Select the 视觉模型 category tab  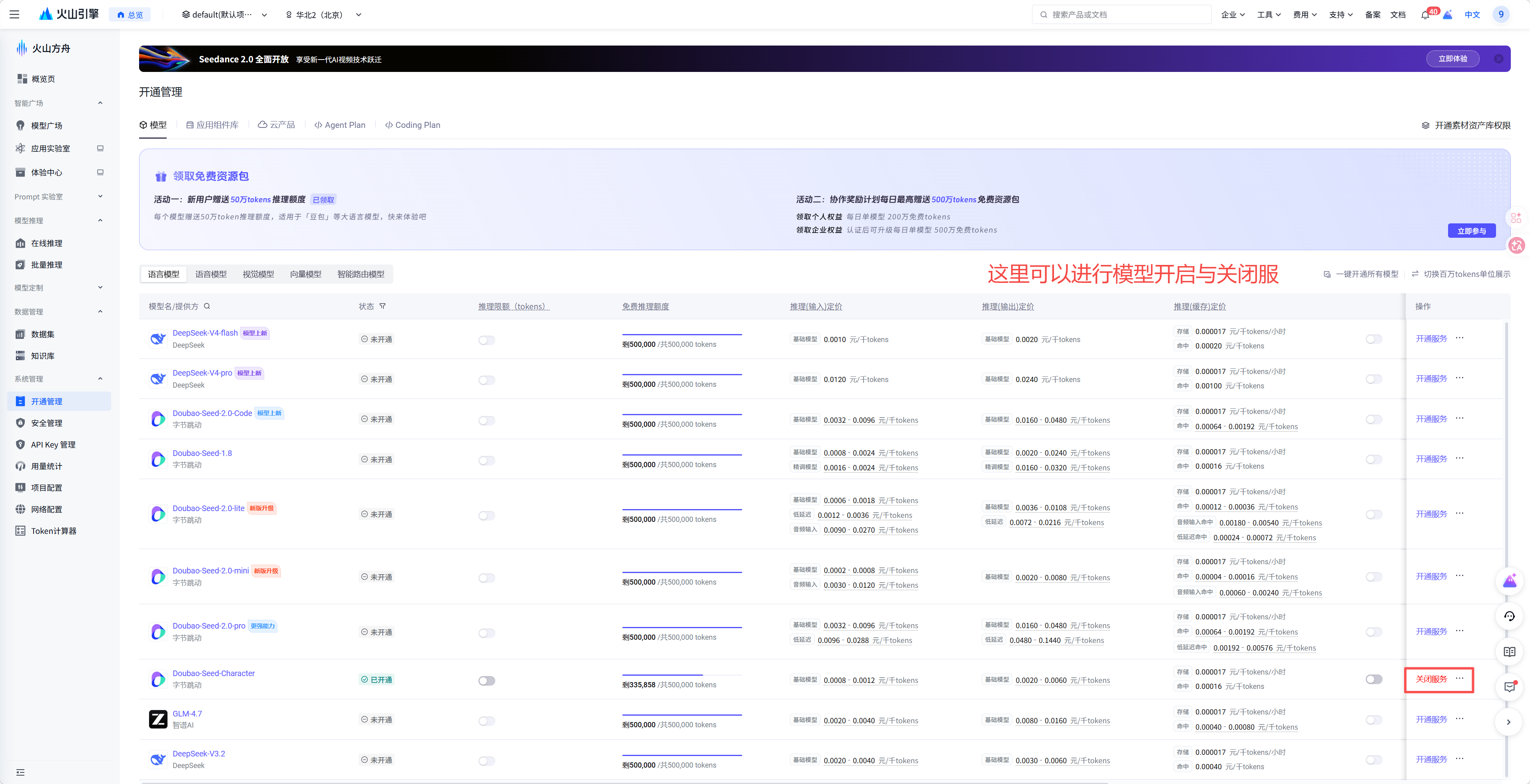click(258, 275)
